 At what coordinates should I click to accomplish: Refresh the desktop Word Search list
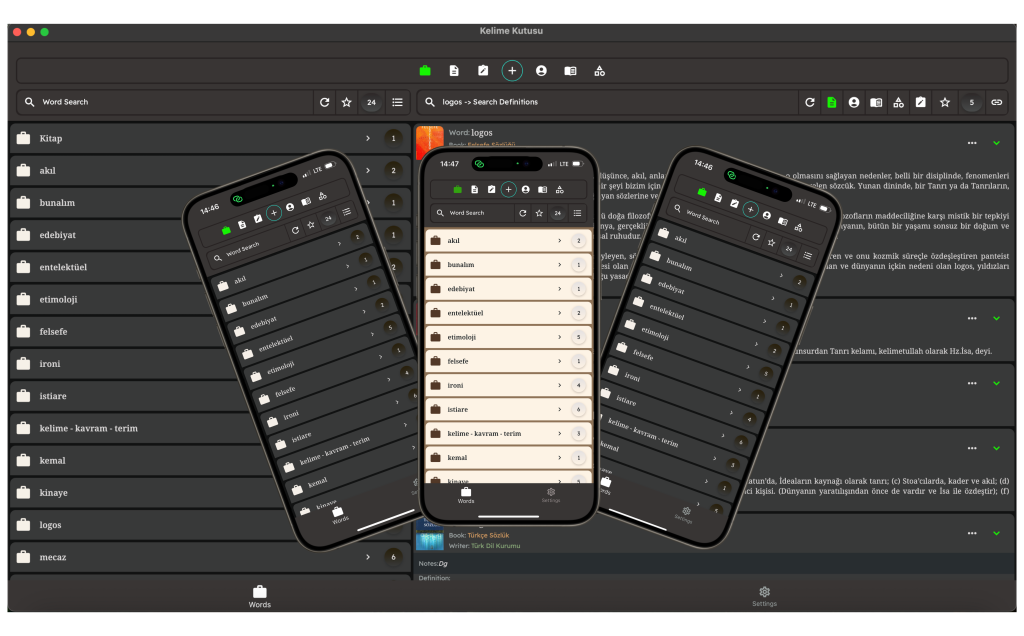[325, 102]
